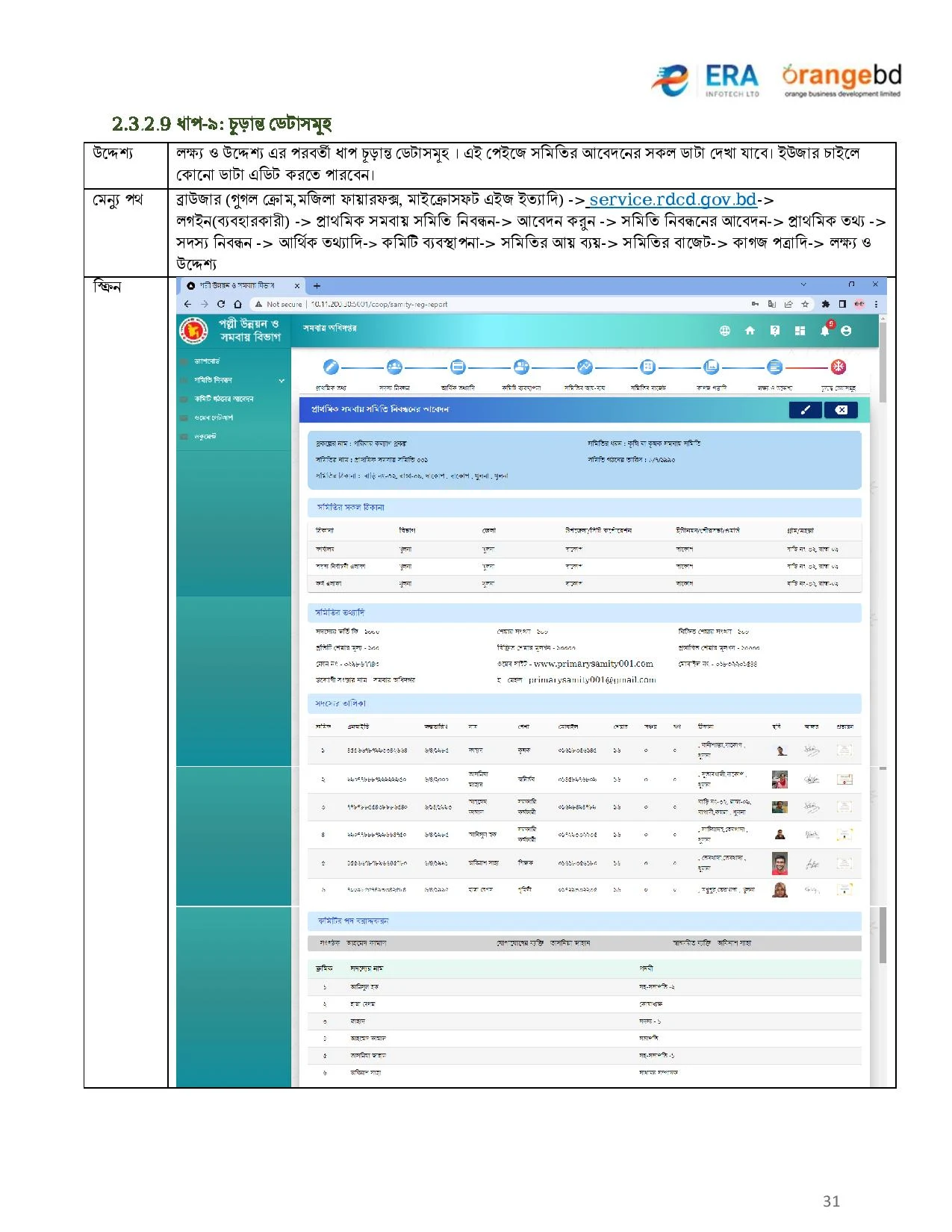Click the pencil edit button on application bar
This screenshot has width=952, height=1232.
pyautogui.click(x=806, y=410)
